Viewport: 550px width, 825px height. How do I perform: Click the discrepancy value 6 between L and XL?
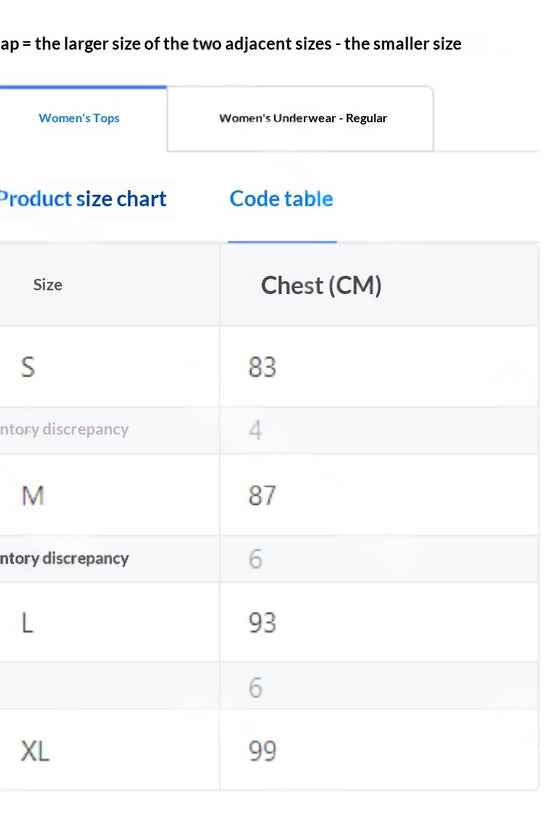[255, 687]
